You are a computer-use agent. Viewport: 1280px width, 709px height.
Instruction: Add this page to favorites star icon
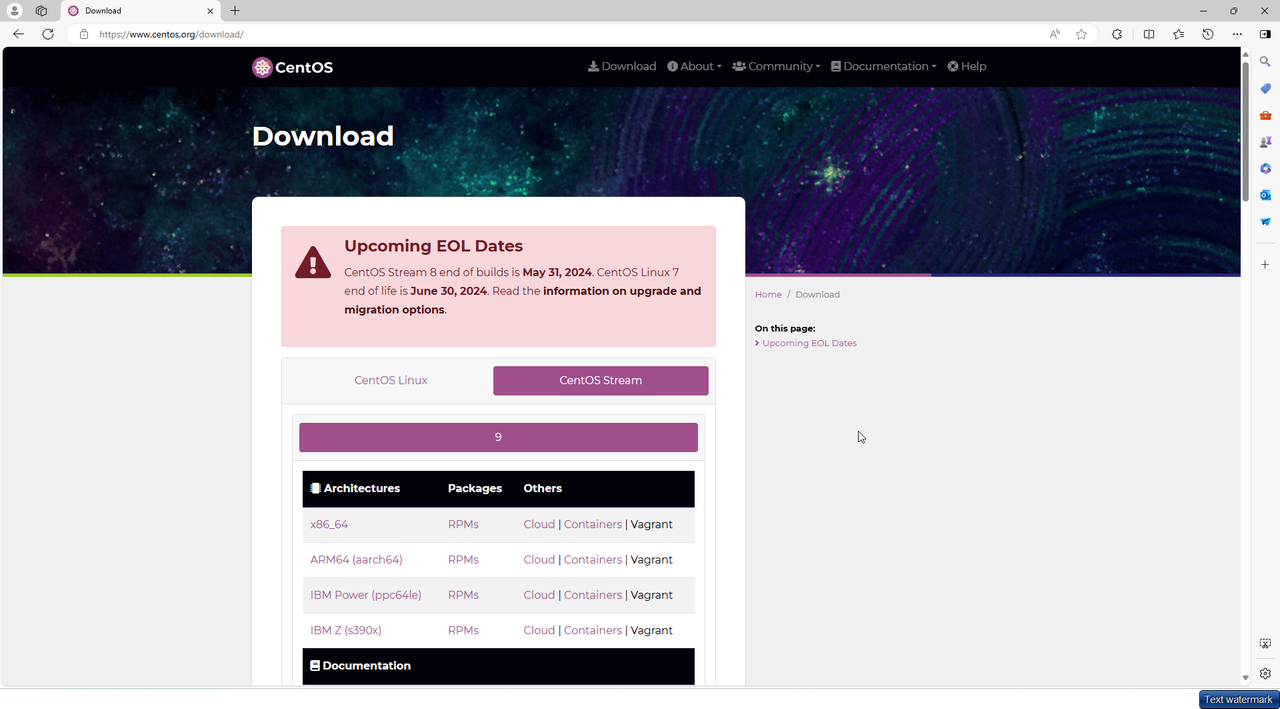pyautogui.click(x=1081, y=34)
